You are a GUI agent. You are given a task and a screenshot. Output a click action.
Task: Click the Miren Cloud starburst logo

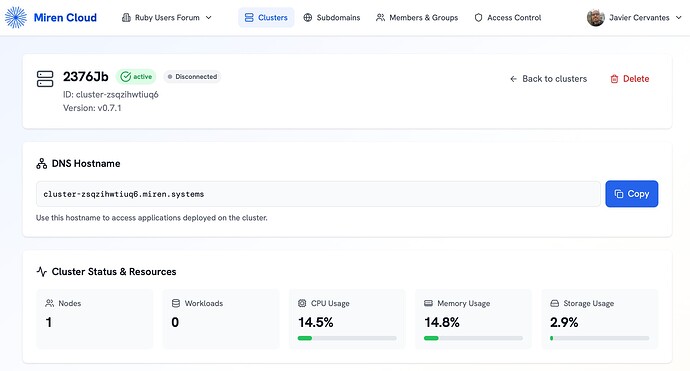coord(16,18)
